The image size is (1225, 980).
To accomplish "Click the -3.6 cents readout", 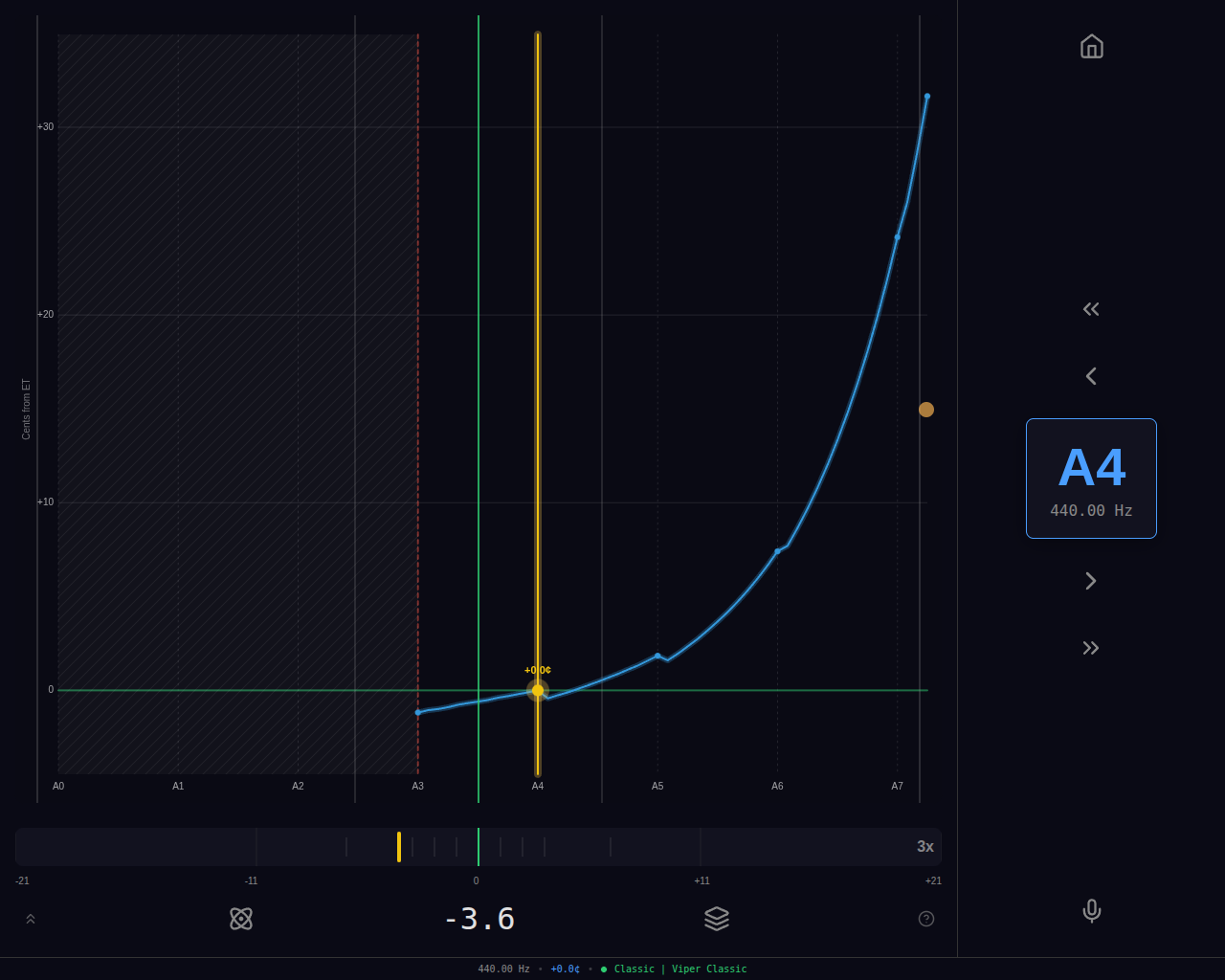I will coord(479,919).
